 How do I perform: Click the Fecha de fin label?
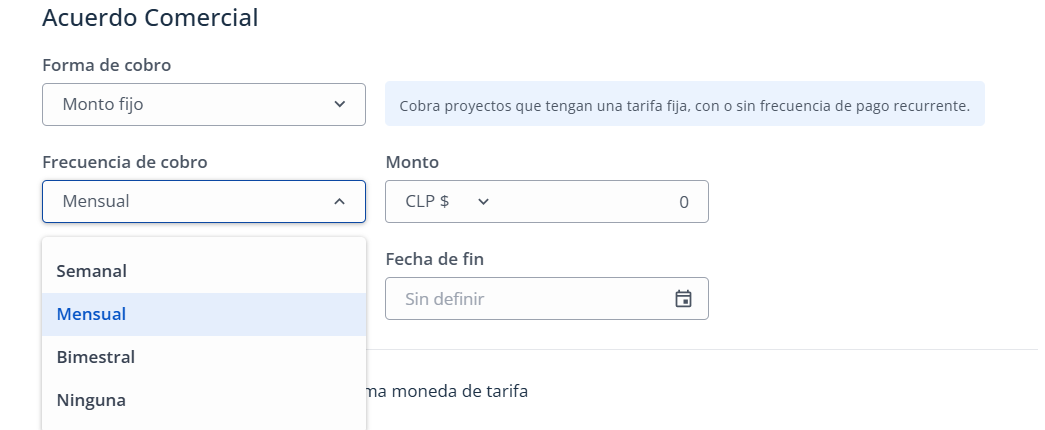click(x=435, y=259)
